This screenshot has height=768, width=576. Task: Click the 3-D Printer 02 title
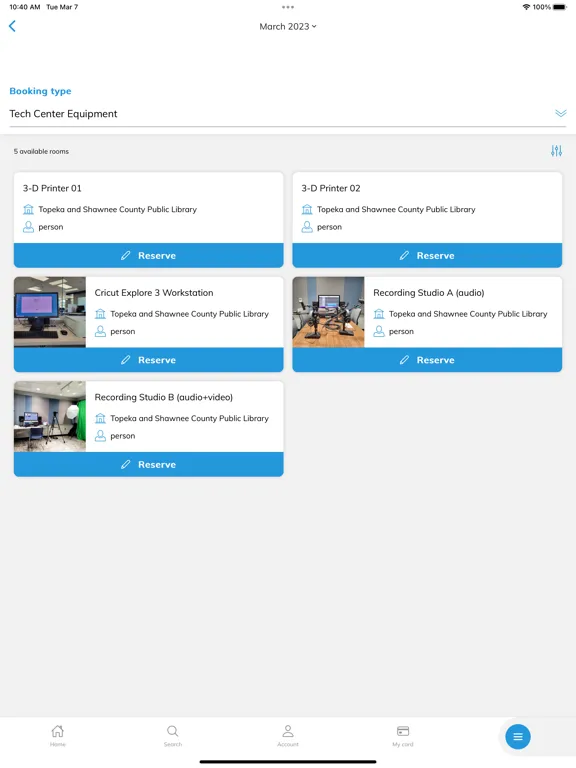(331, 188)
